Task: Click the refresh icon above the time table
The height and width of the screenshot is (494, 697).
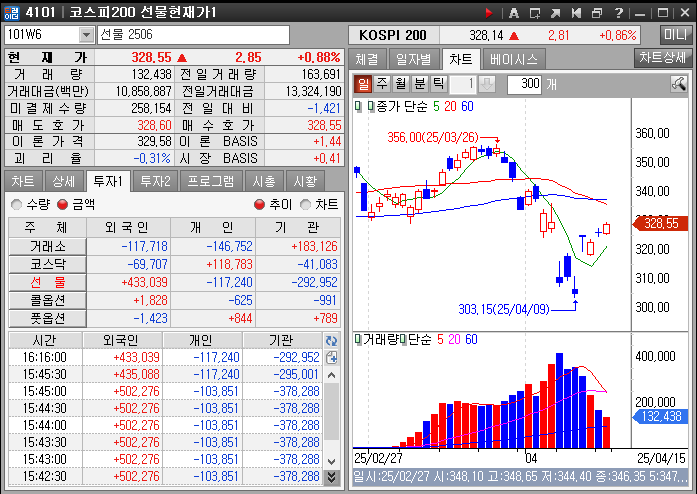Action: tap(332, 341)
